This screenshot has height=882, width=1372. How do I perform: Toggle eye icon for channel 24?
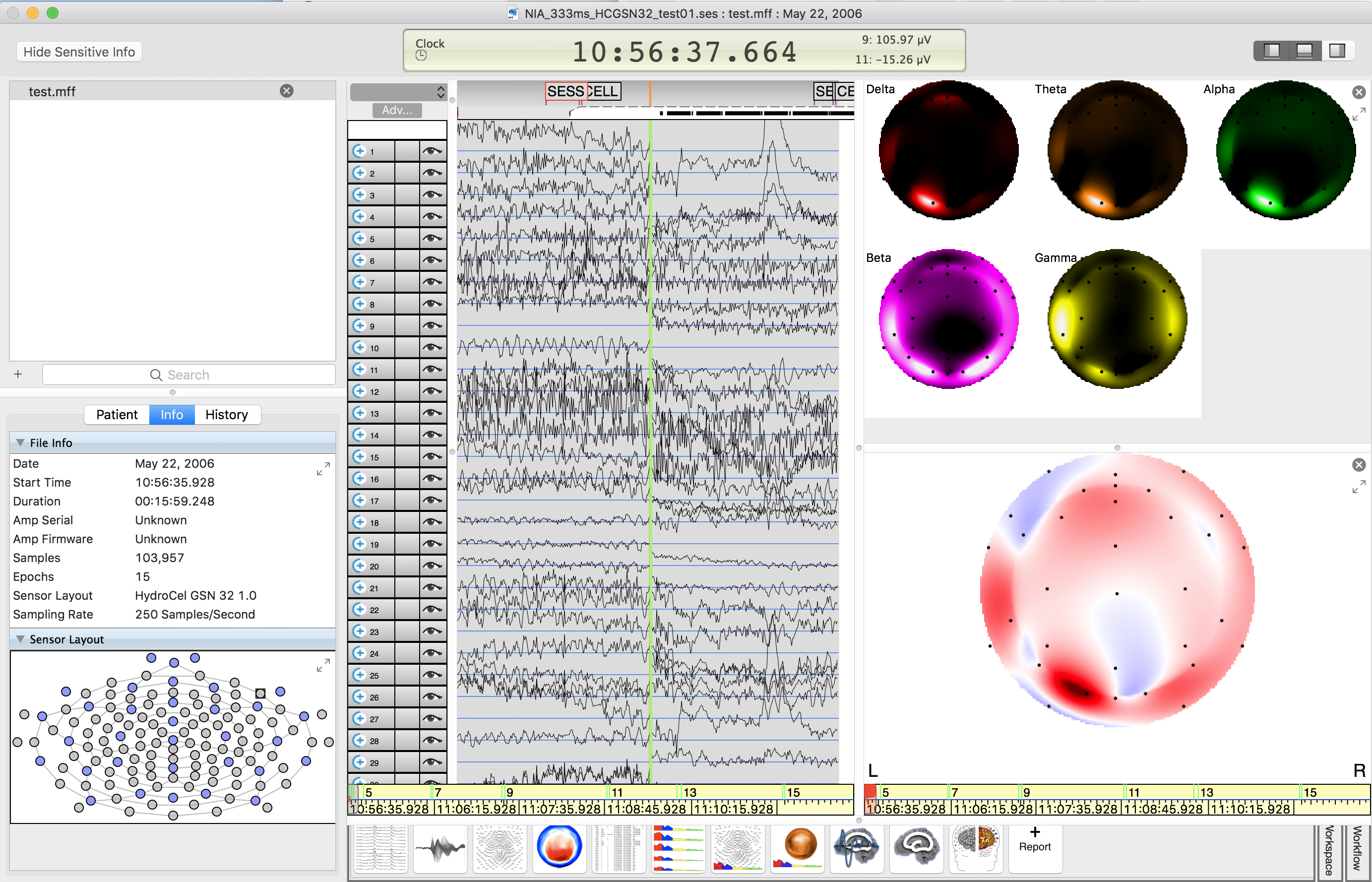coord(433,653)
